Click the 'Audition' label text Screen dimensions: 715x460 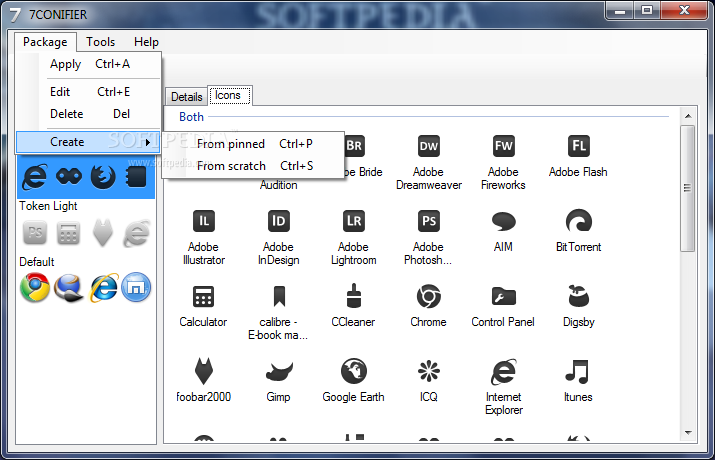279,185
